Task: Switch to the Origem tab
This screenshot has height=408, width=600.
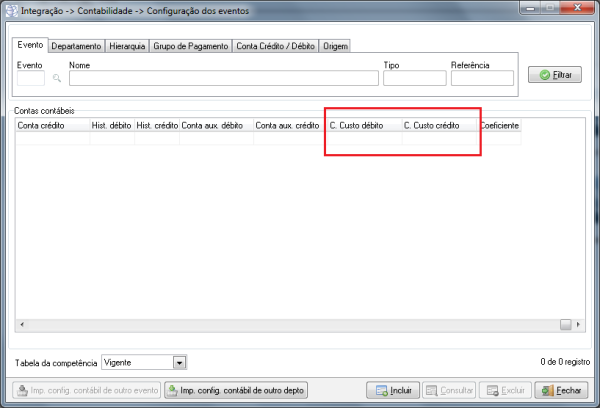Action: (x=336, y=46)
